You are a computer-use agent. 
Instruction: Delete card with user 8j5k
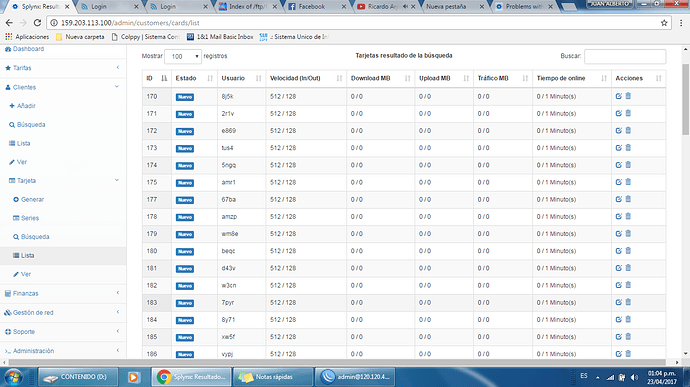(x=628, y=96)
